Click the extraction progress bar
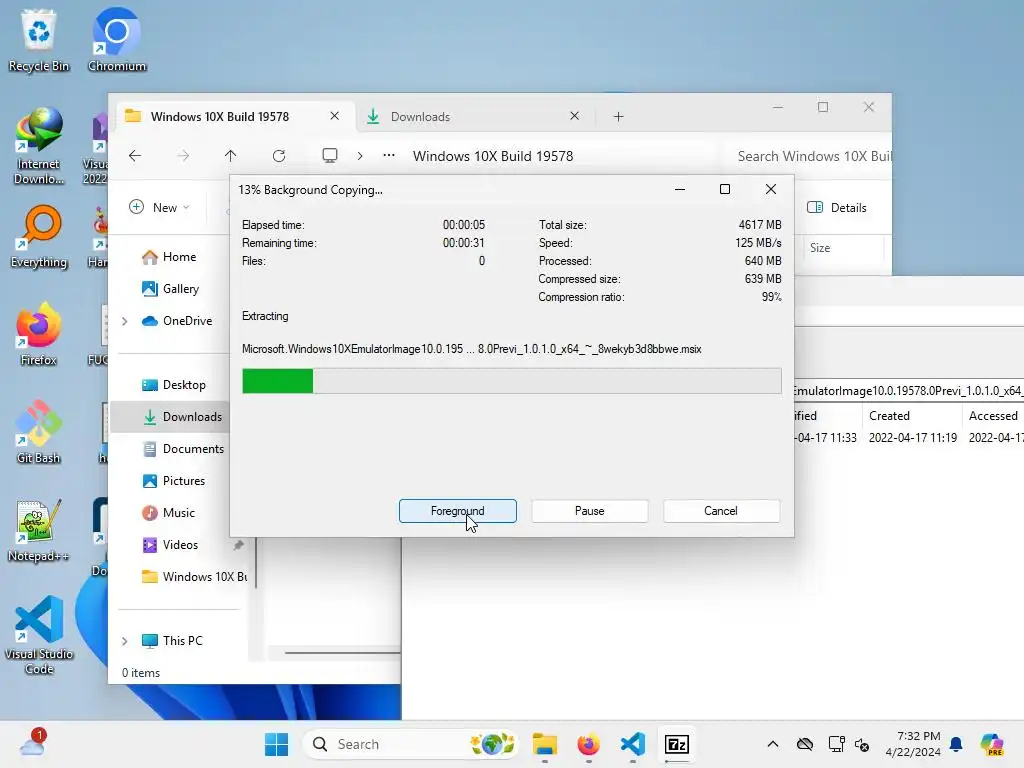 (511, 381)
